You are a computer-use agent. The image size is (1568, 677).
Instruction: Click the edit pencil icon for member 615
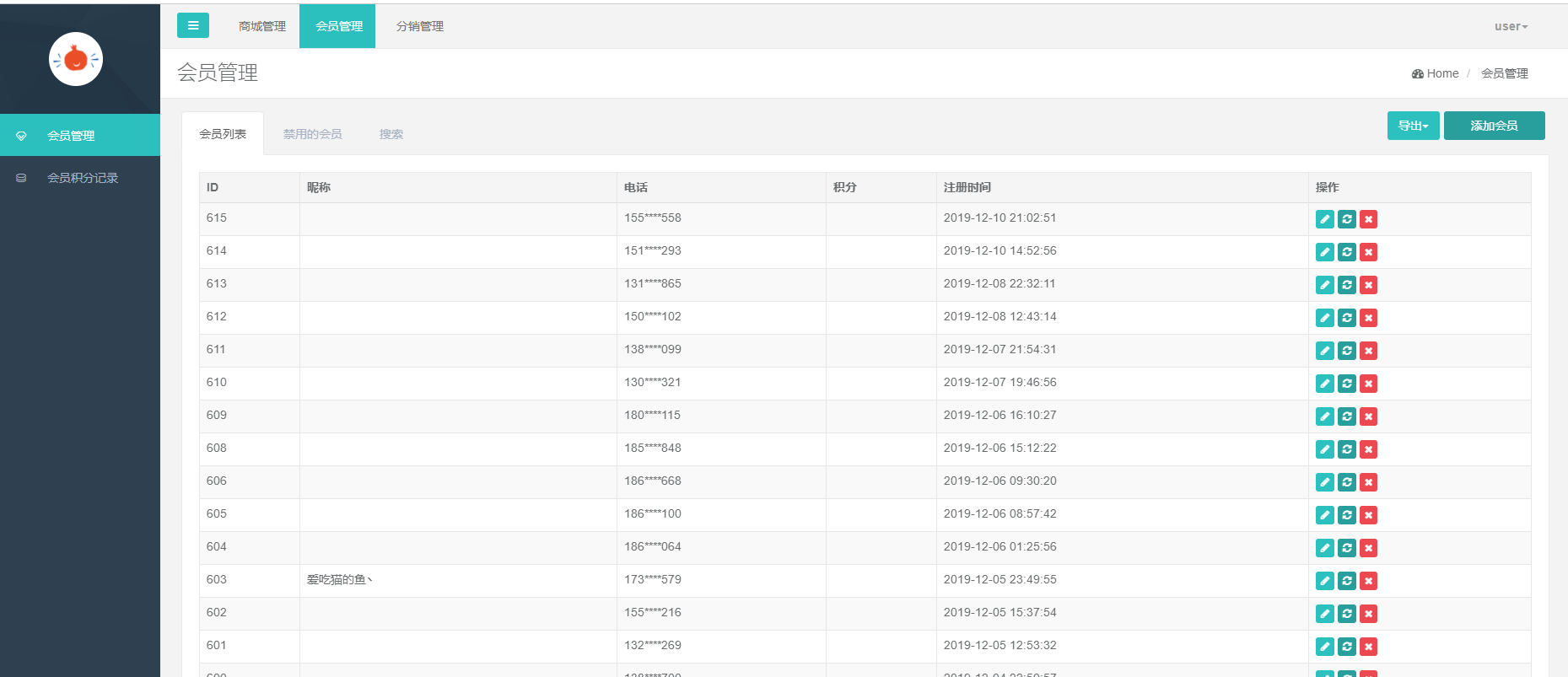point(1325,219)
